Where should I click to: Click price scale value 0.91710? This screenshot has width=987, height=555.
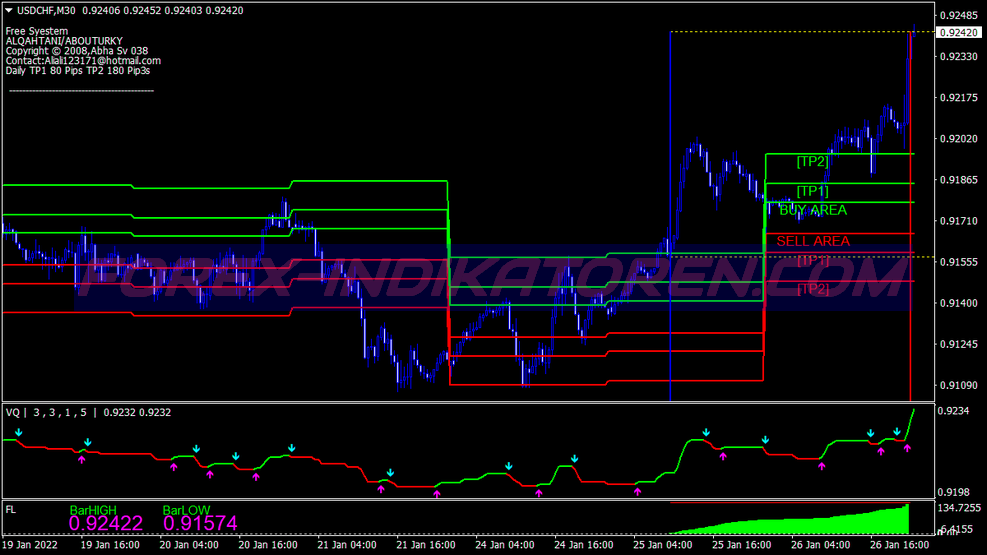pyautogui.click(x=959, y=221)
